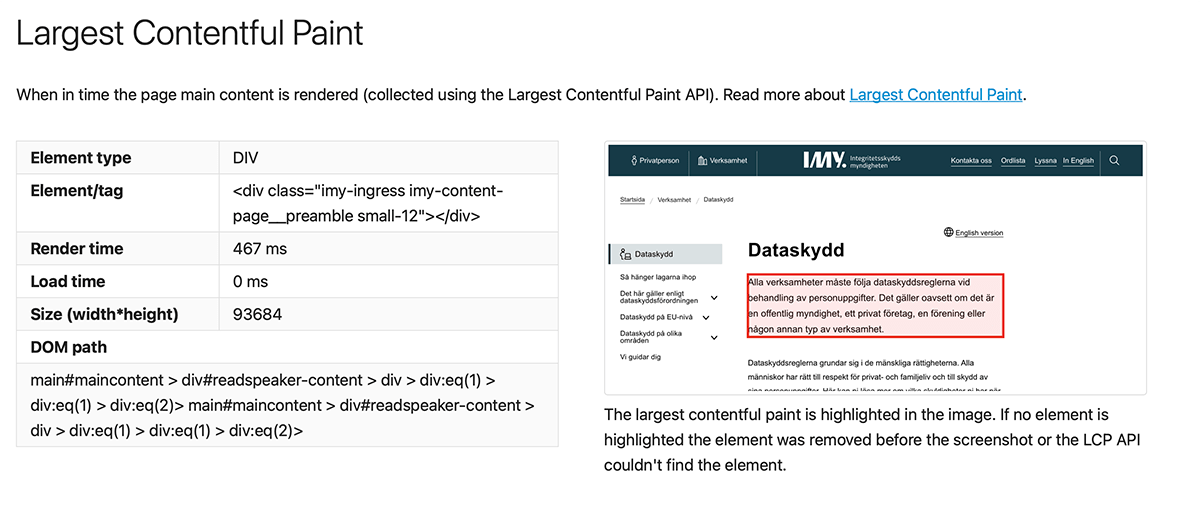Click the search magnifier icon in IMY header

1115,160
